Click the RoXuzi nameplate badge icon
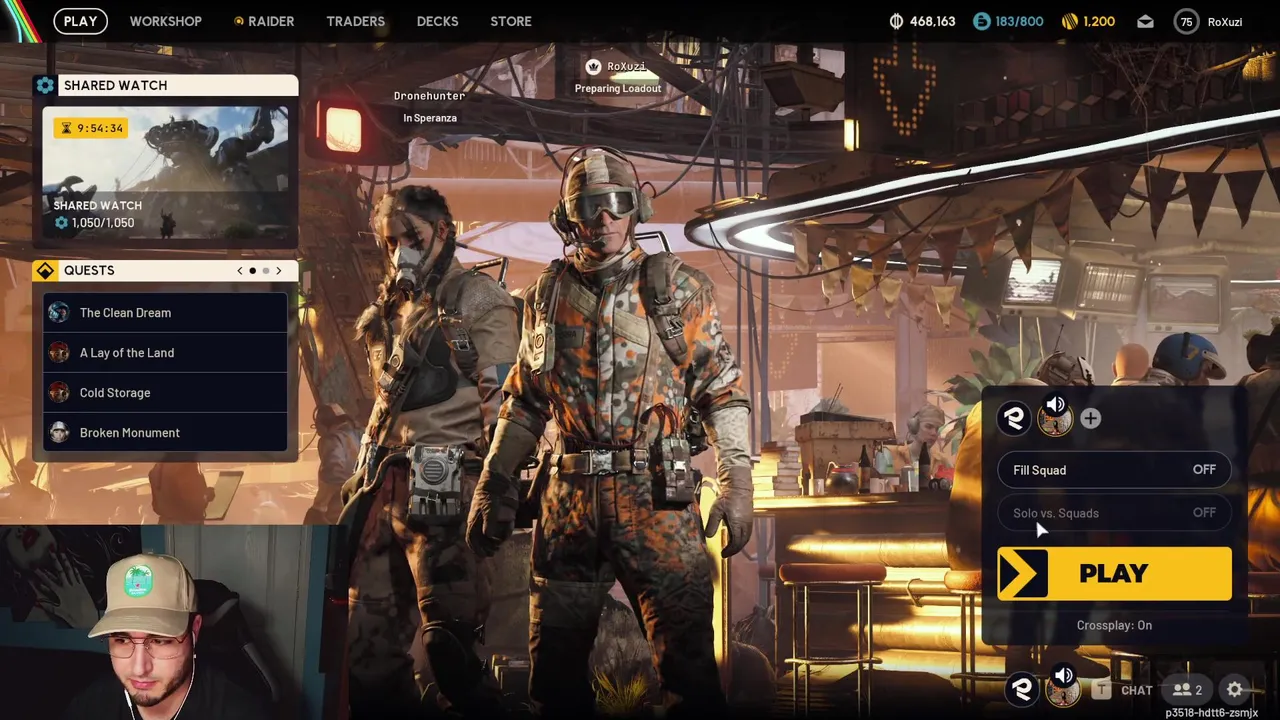The height and width of the screenshot is (720, 1280). click(x=593, y=67)
